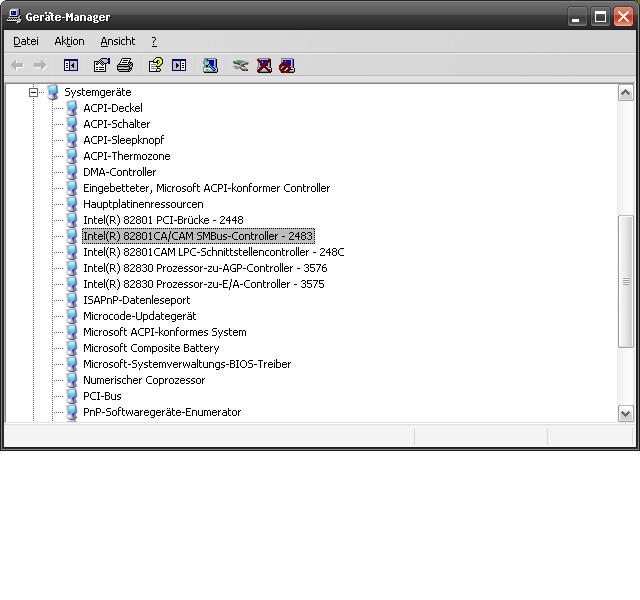Select Hauptplatinenressourcen entry

point(143,204)
